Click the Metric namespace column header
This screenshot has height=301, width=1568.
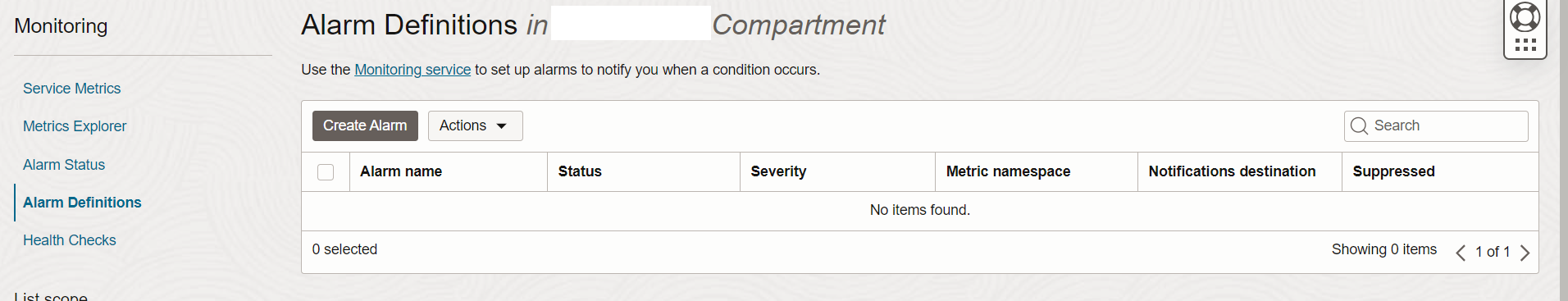pos(1008,171)
